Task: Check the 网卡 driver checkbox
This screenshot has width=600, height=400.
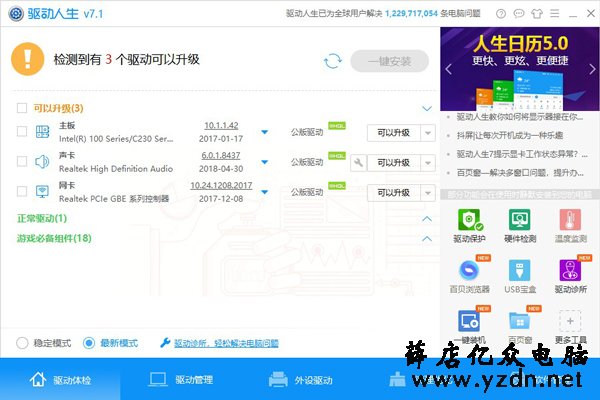Action: point(22,191)
